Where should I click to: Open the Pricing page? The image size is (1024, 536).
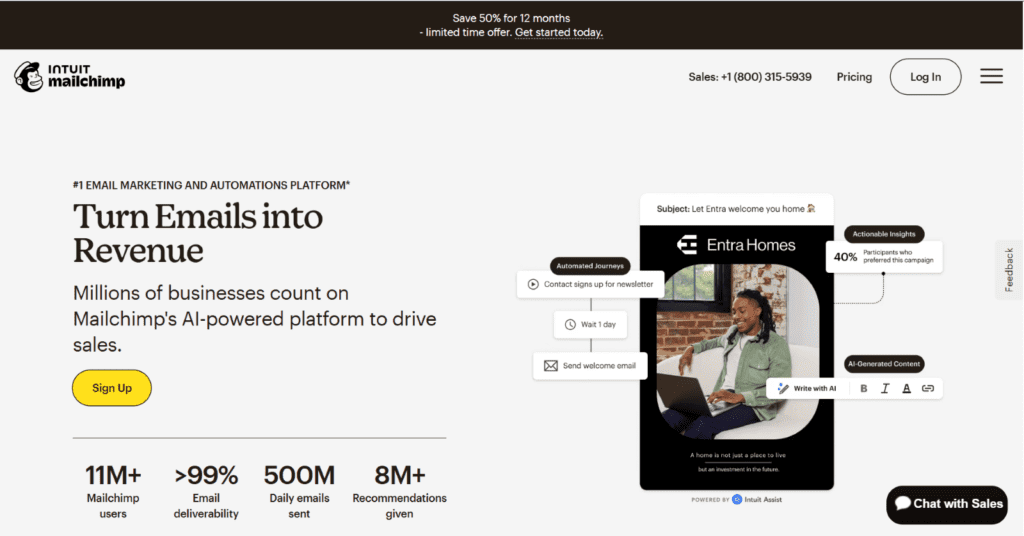854,77
